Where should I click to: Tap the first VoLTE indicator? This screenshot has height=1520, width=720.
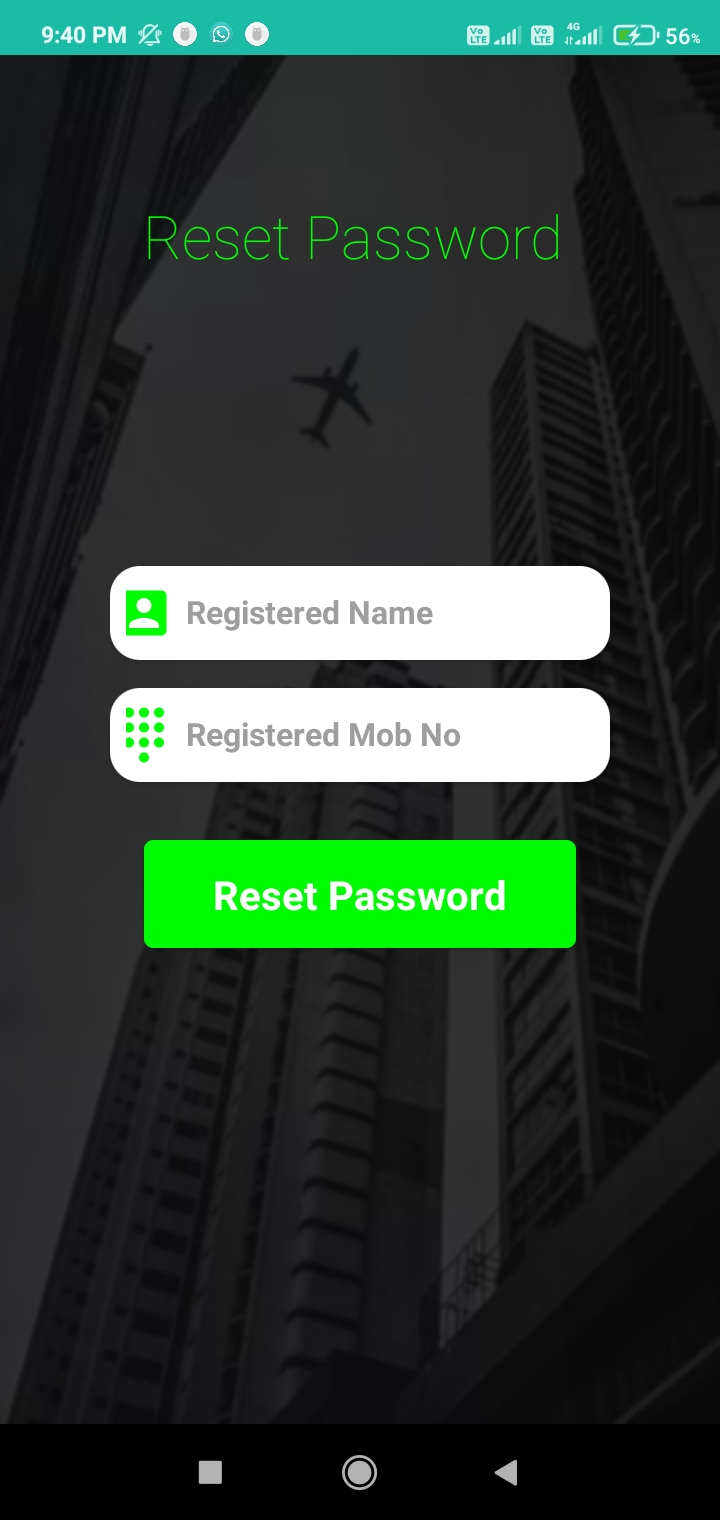[x=478, y=36]
